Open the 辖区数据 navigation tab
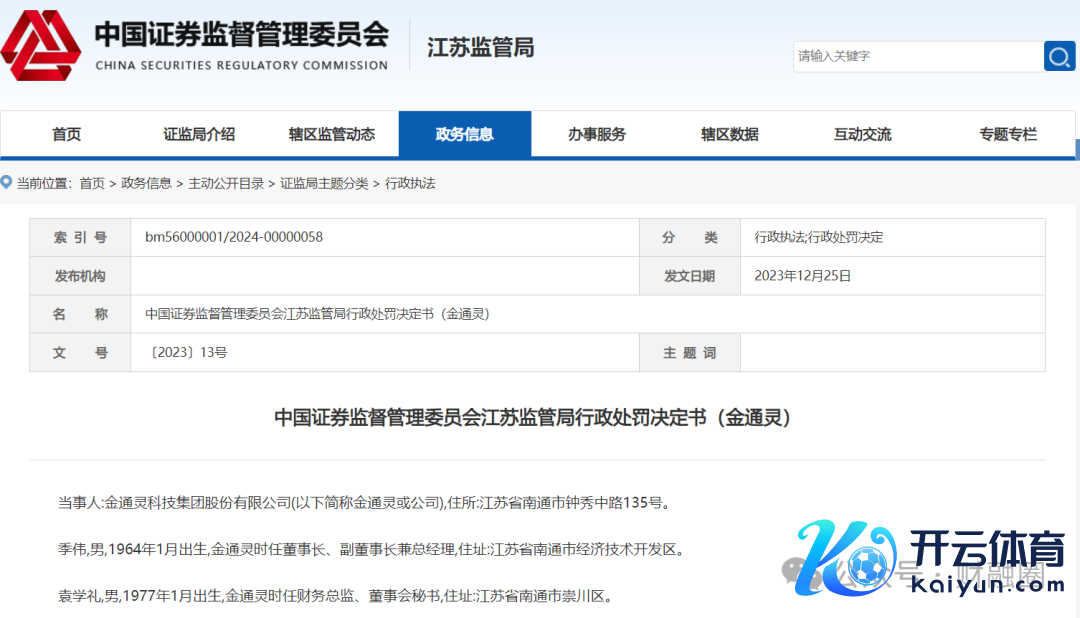The height and width of the screenshot is (618, 1080). click(x=730, y=134)
